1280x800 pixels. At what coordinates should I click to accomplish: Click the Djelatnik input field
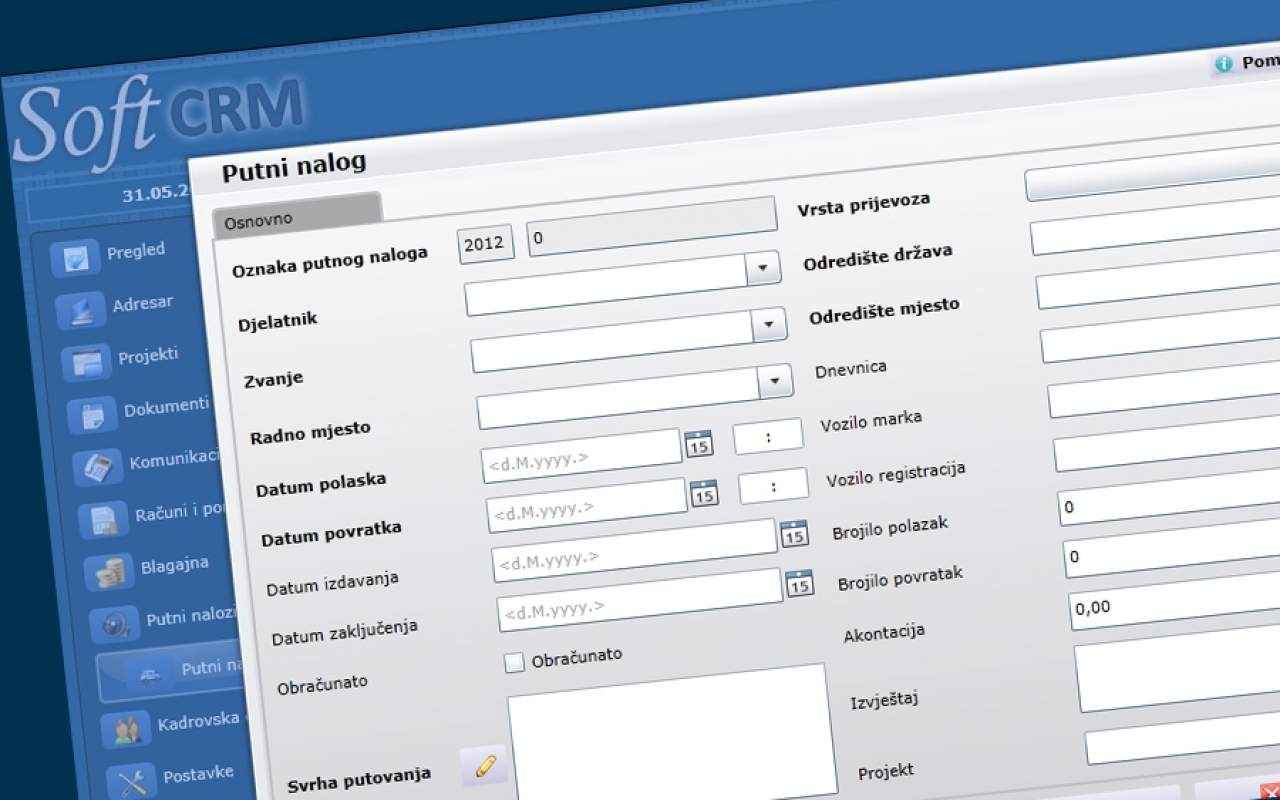pos(605,285)
